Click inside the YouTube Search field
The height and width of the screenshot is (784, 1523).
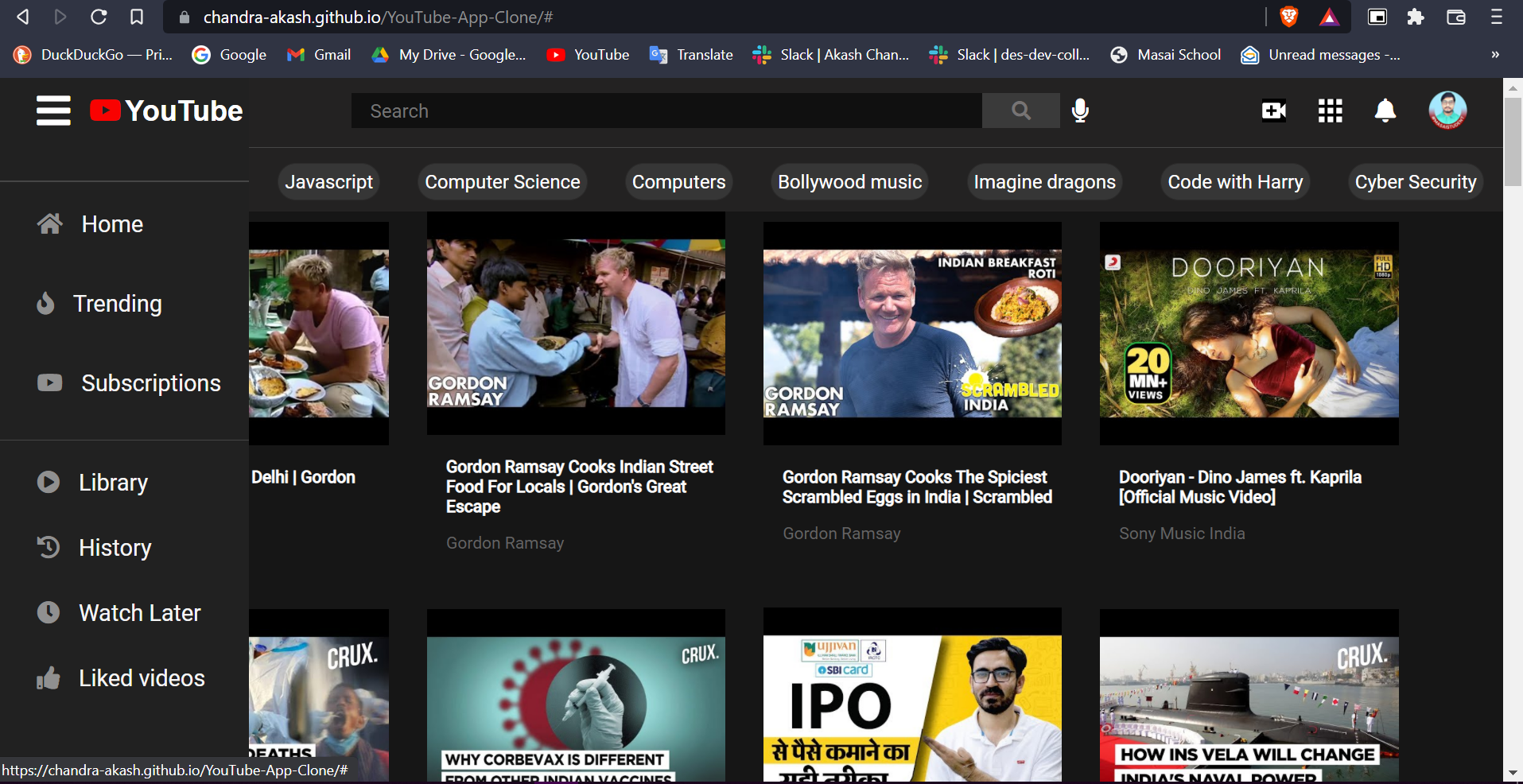[666, 111]
